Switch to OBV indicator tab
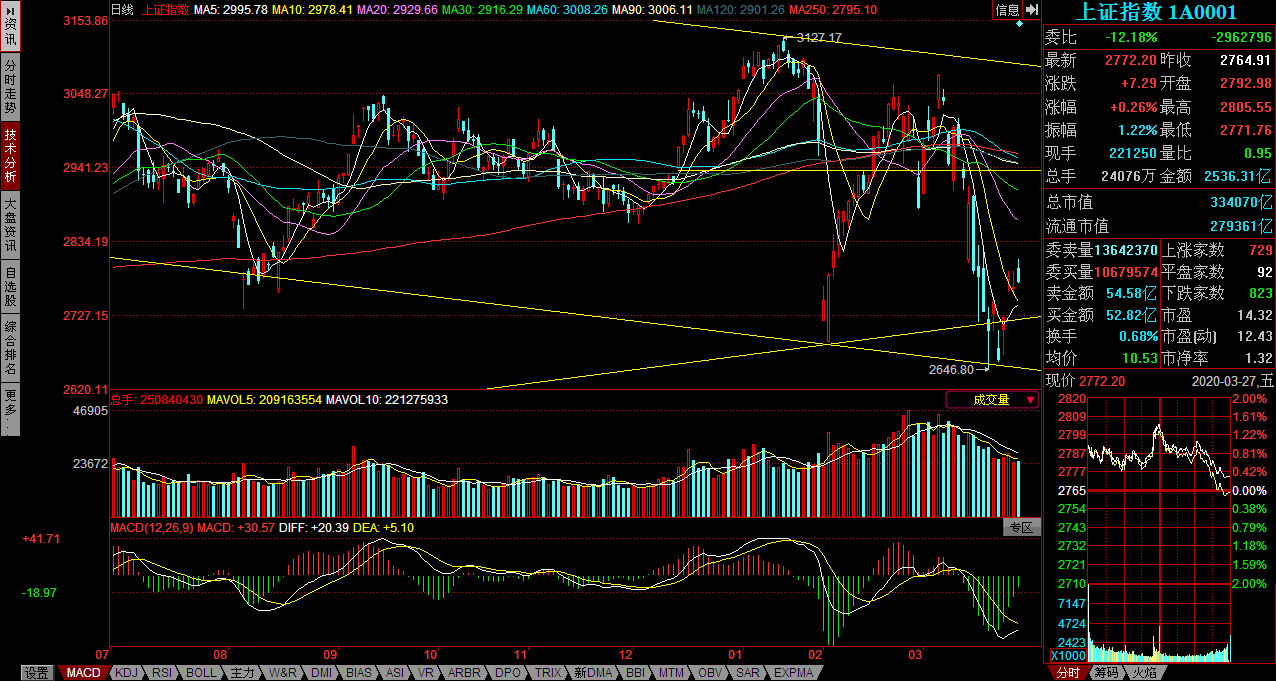Viewport: 1276px width, 681px height. point(711,673)
